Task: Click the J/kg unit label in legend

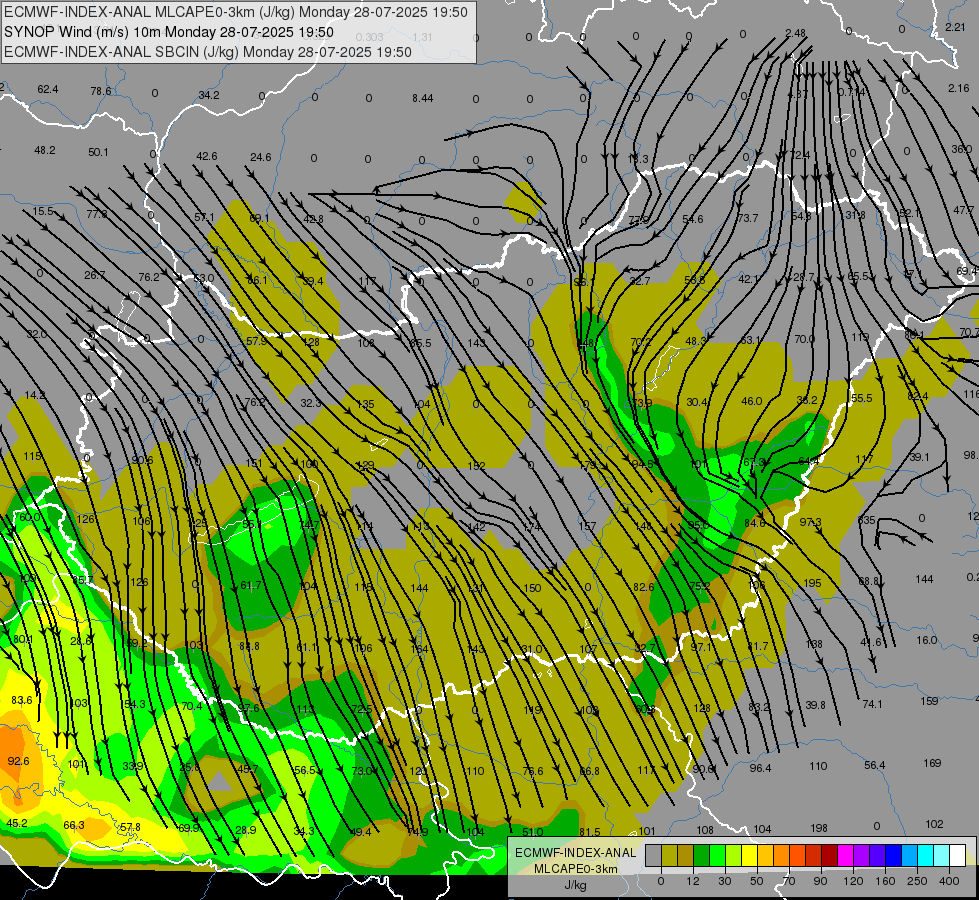Action: pos(575,885)
